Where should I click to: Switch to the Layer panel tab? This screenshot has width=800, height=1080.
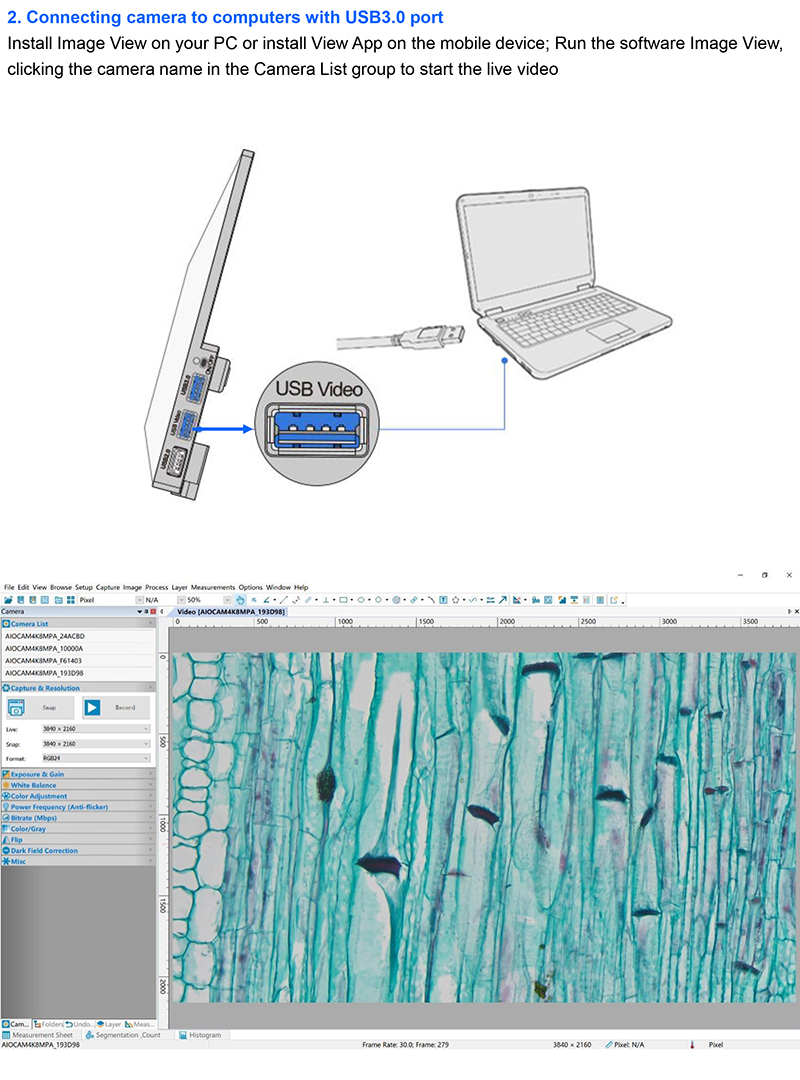click(110, 1024)
